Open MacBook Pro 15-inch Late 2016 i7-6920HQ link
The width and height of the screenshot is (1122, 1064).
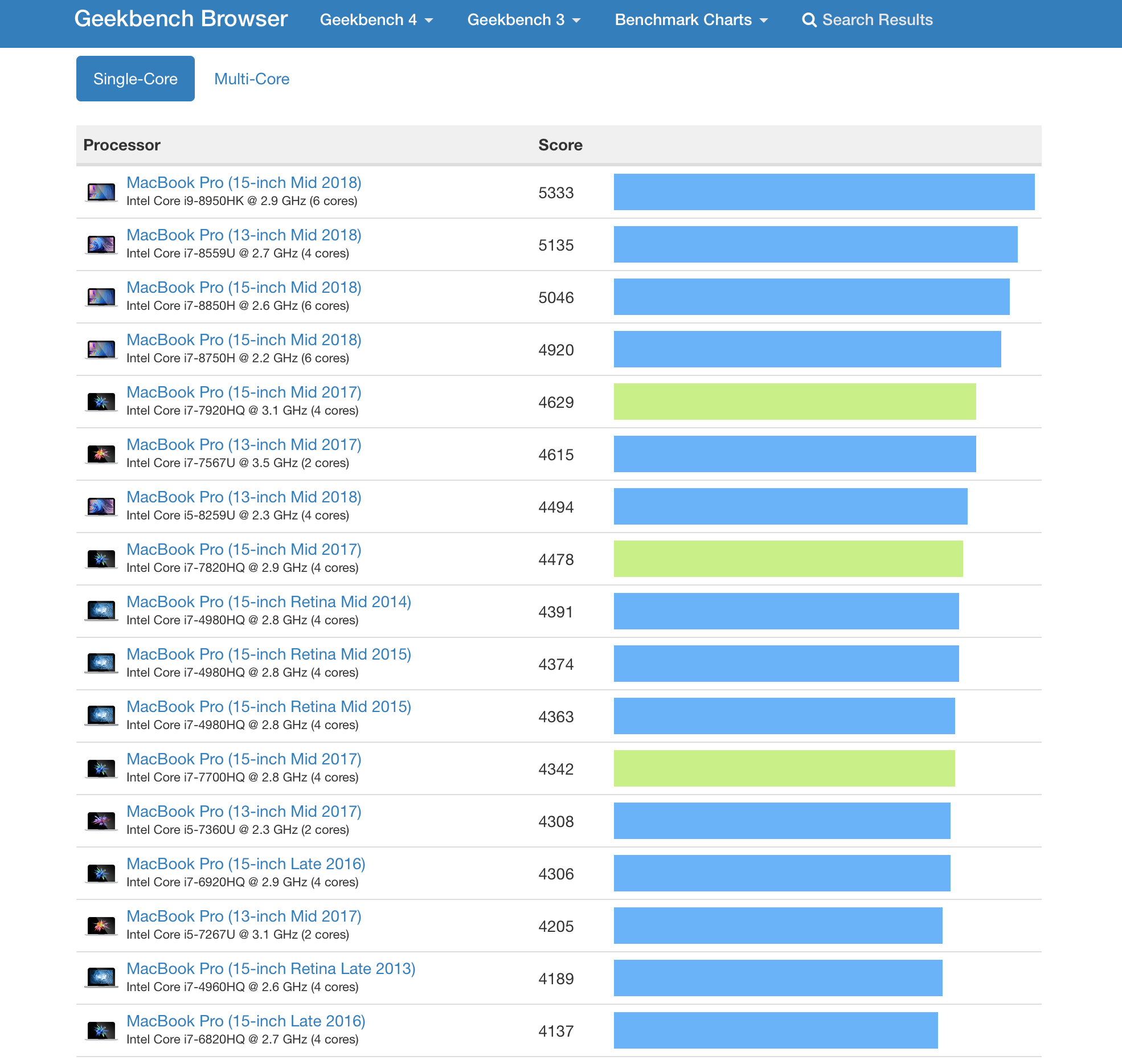coord(246,864)
